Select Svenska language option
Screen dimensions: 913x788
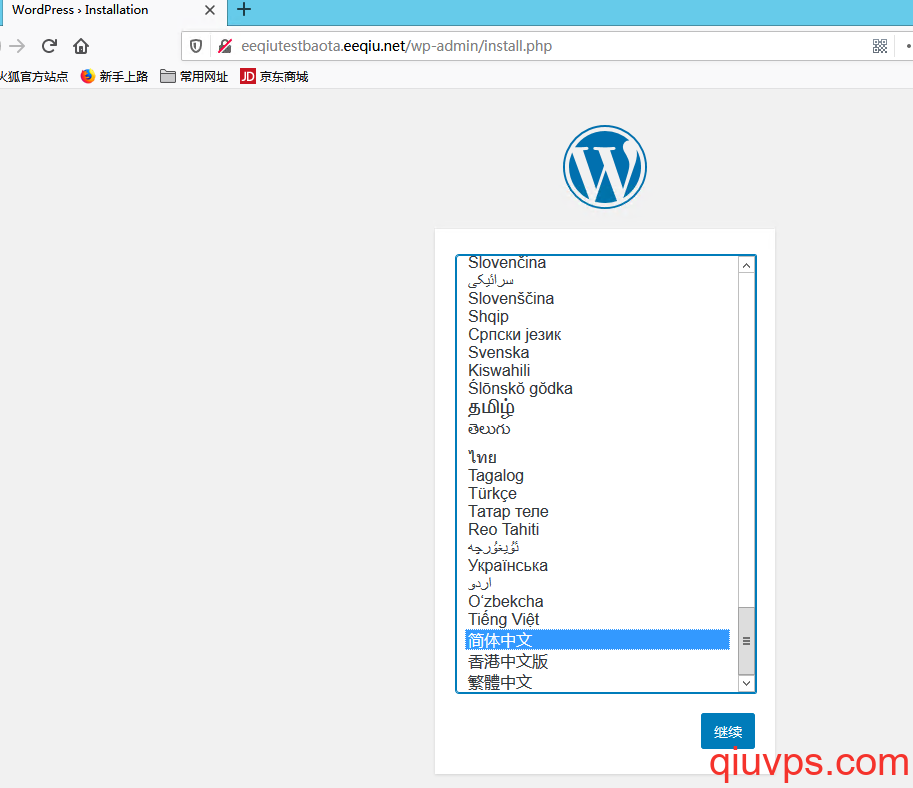click(x=597, y=352)
